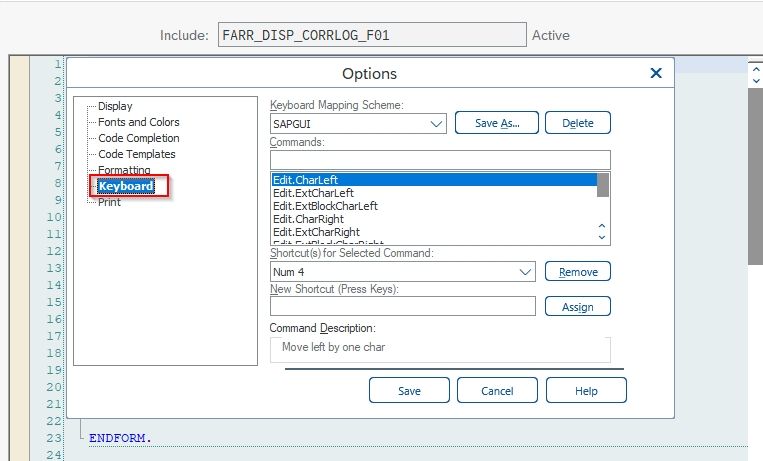This screenshot has width=763, height=461.
Task: Open Code Templates options
Action: click(137, 154)
